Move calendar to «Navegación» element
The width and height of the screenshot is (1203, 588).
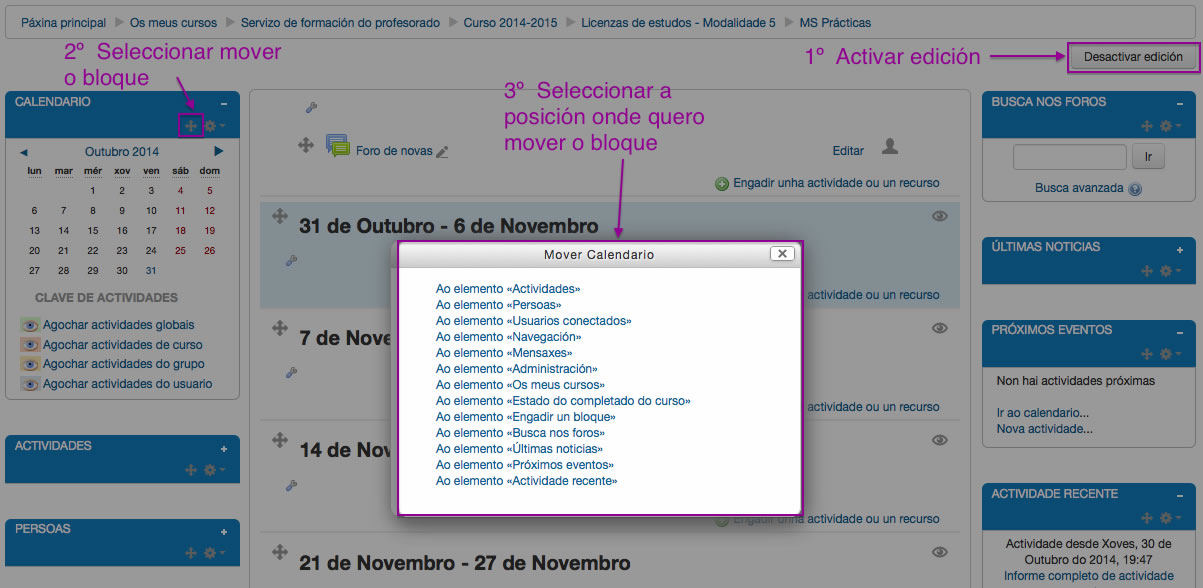coord(506,336)
